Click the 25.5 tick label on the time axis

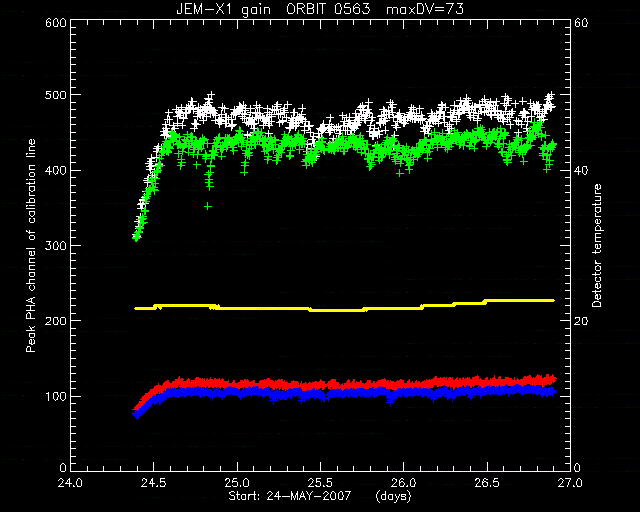pos(320,483)
